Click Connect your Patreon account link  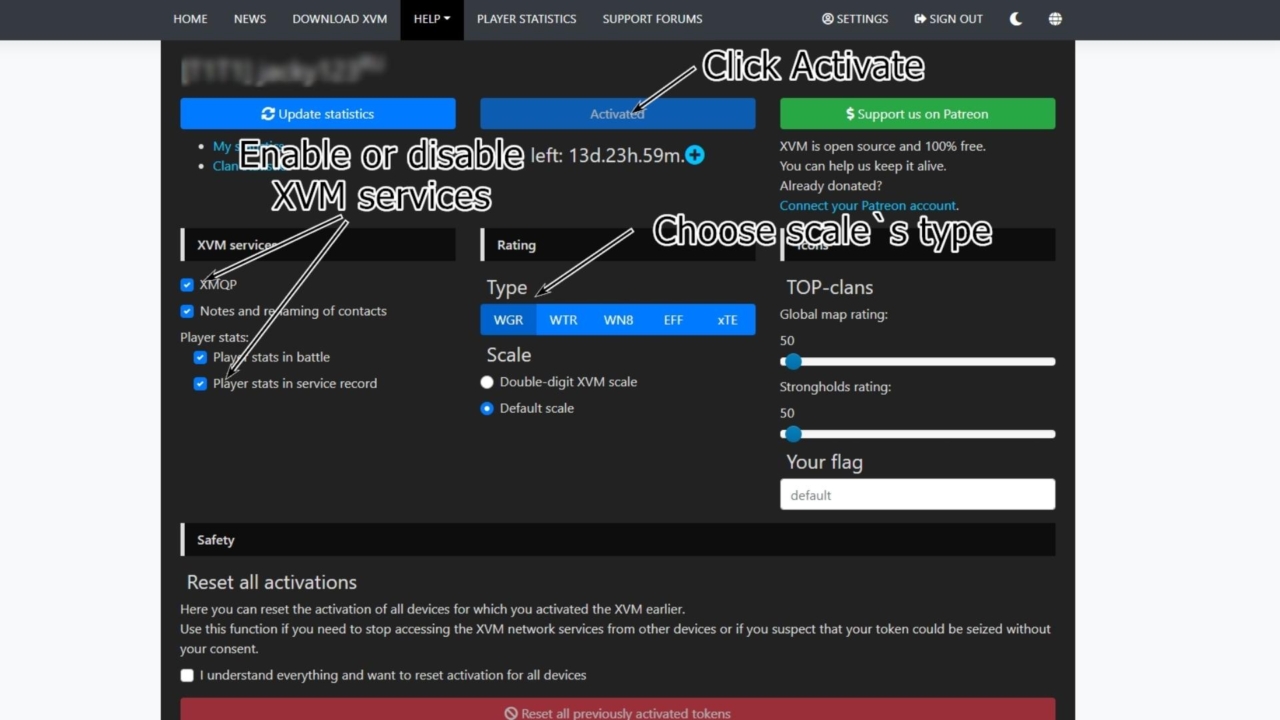tap(868, 205)
